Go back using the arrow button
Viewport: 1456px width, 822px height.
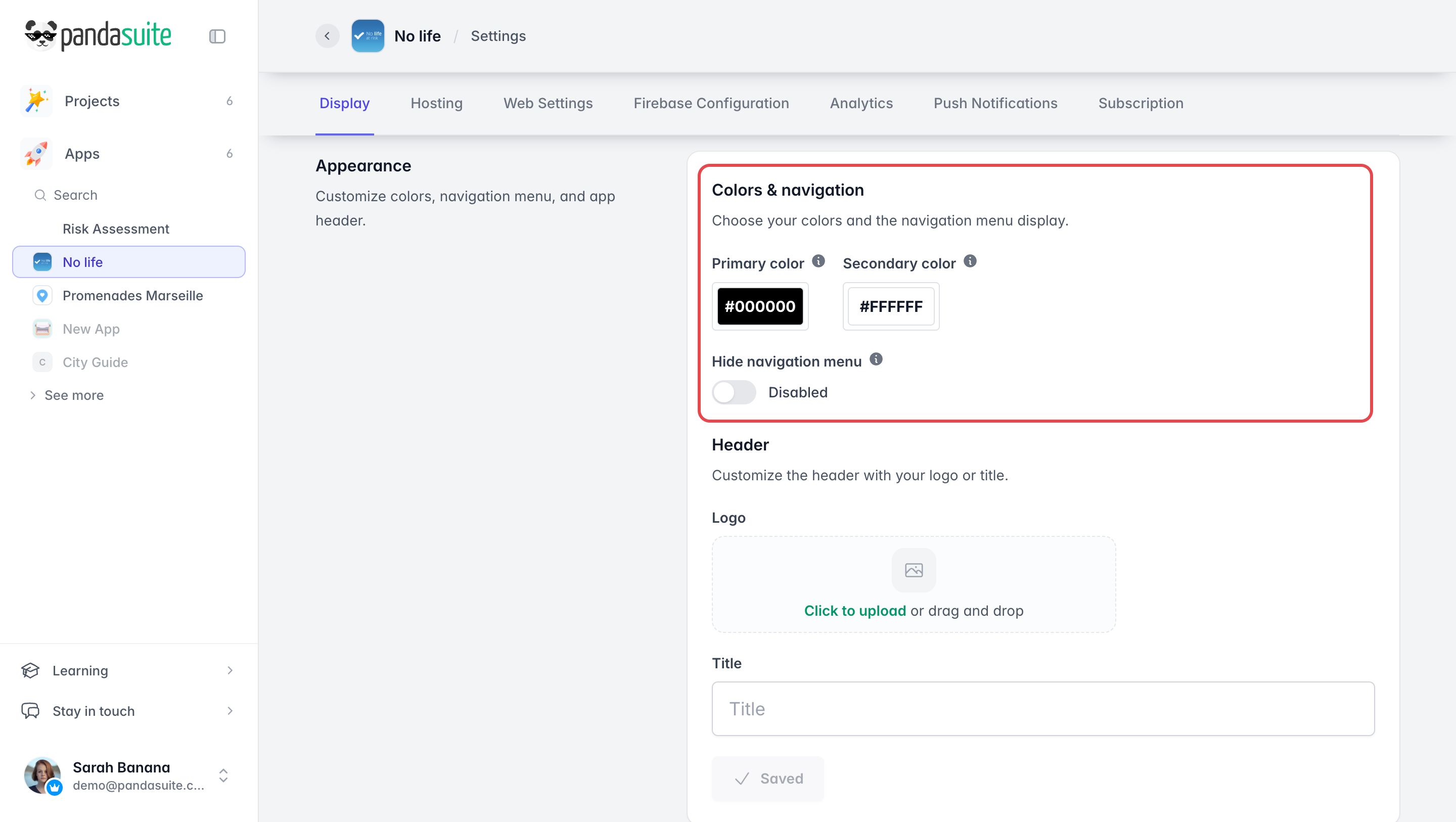pyautogui.click(x=327, y=36)
